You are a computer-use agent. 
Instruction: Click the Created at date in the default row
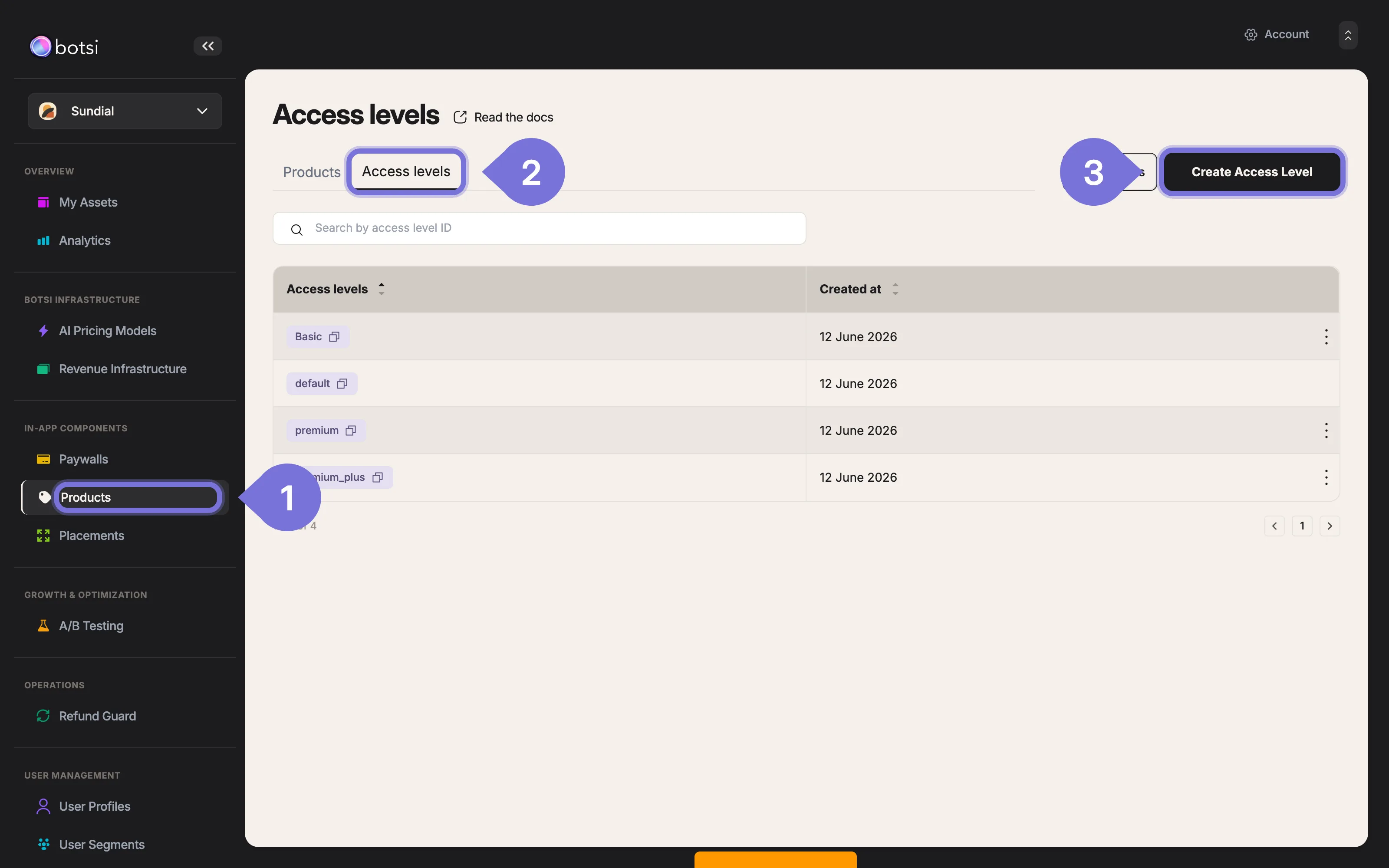coord(858,384)
